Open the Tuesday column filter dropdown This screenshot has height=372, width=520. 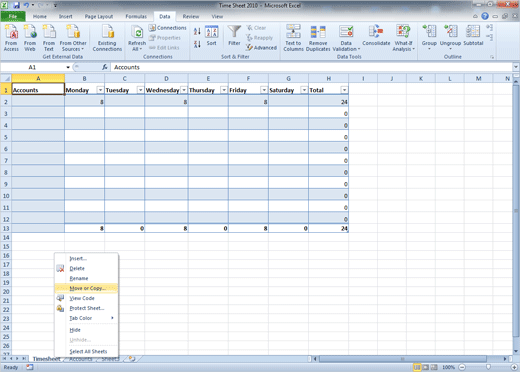[140, 90]
